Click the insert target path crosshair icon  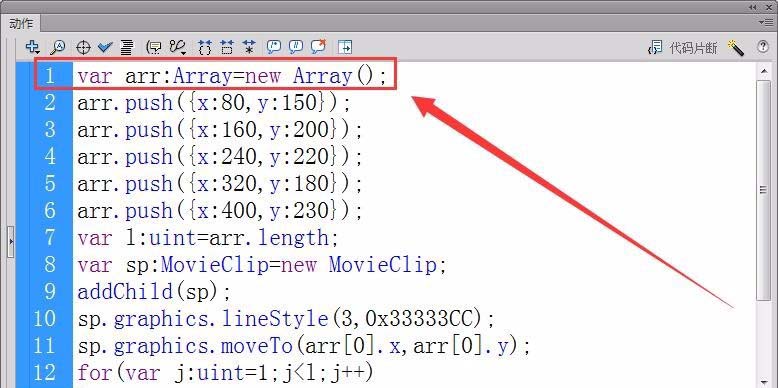click(83, 47)
